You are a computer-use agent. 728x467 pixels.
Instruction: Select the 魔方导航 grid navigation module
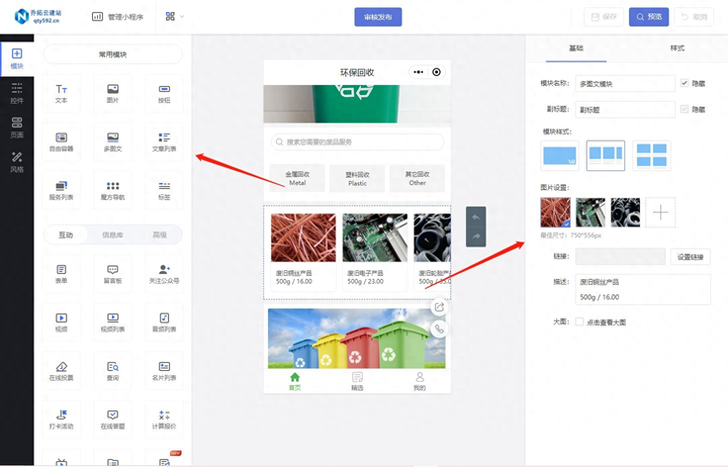pyautogui.click(x=113, y=190)
